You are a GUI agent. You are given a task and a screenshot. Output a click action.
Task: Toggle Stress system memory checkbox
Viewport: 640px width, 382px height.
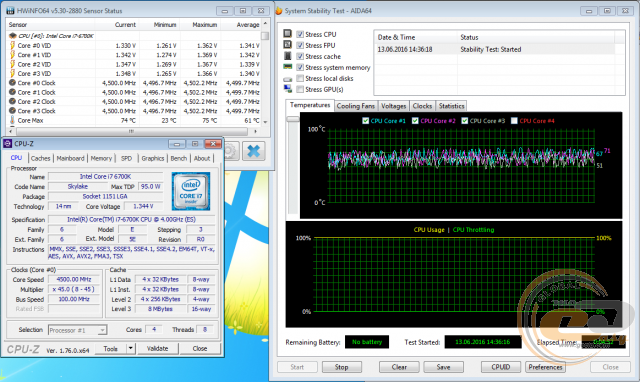(x=300, y=67)
